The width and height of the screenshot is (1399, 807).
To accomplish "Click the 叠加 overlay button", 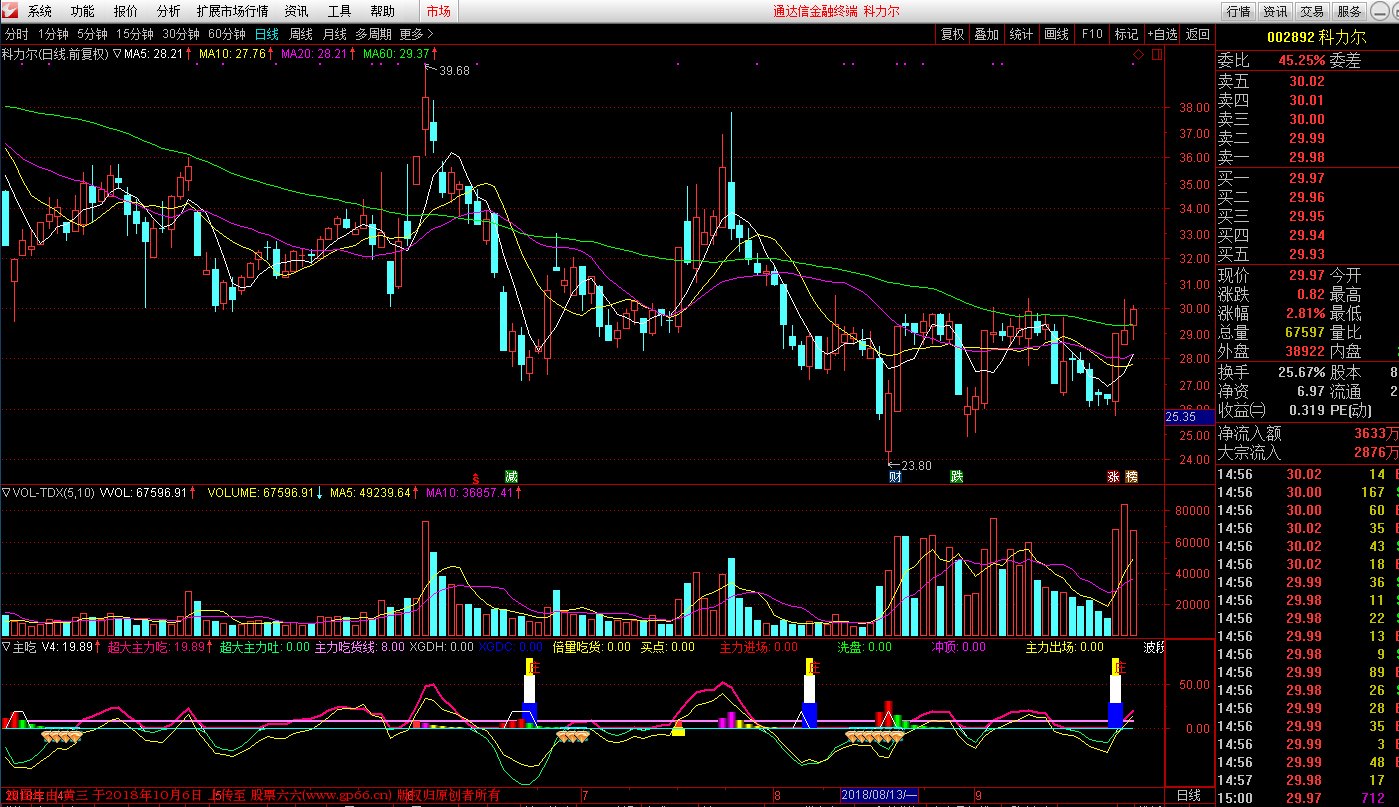I will click(x=987, y=34).
